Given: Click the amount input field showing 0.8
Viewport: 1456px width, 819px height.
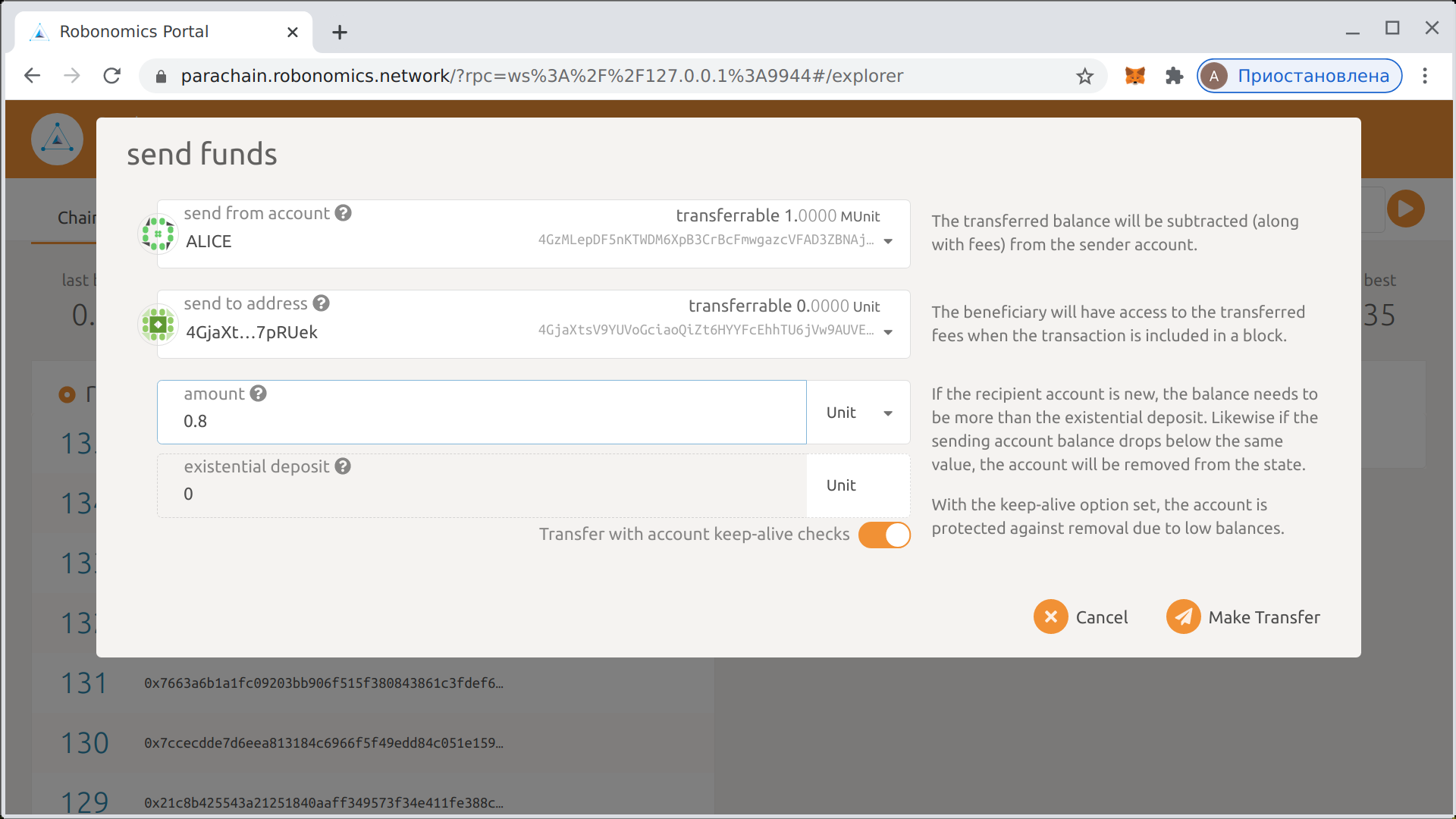Looking at the screenshot, I should pos(482,413).
